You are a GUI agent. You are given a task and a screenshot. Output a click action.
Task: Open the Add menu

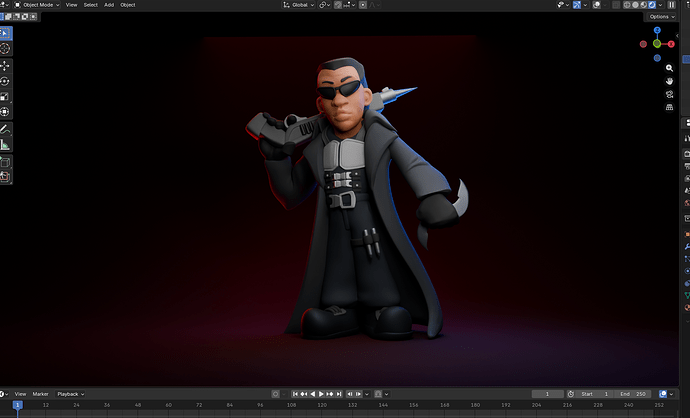pyautogui.click(x=109, y=5)
